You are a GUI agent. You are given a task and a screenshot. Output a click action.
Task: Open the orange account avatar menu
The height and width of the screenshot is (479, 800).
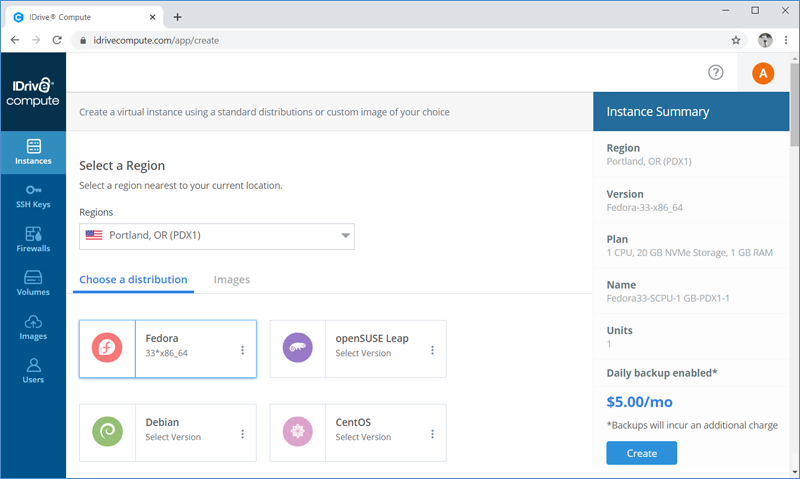(x=763, y=73)
